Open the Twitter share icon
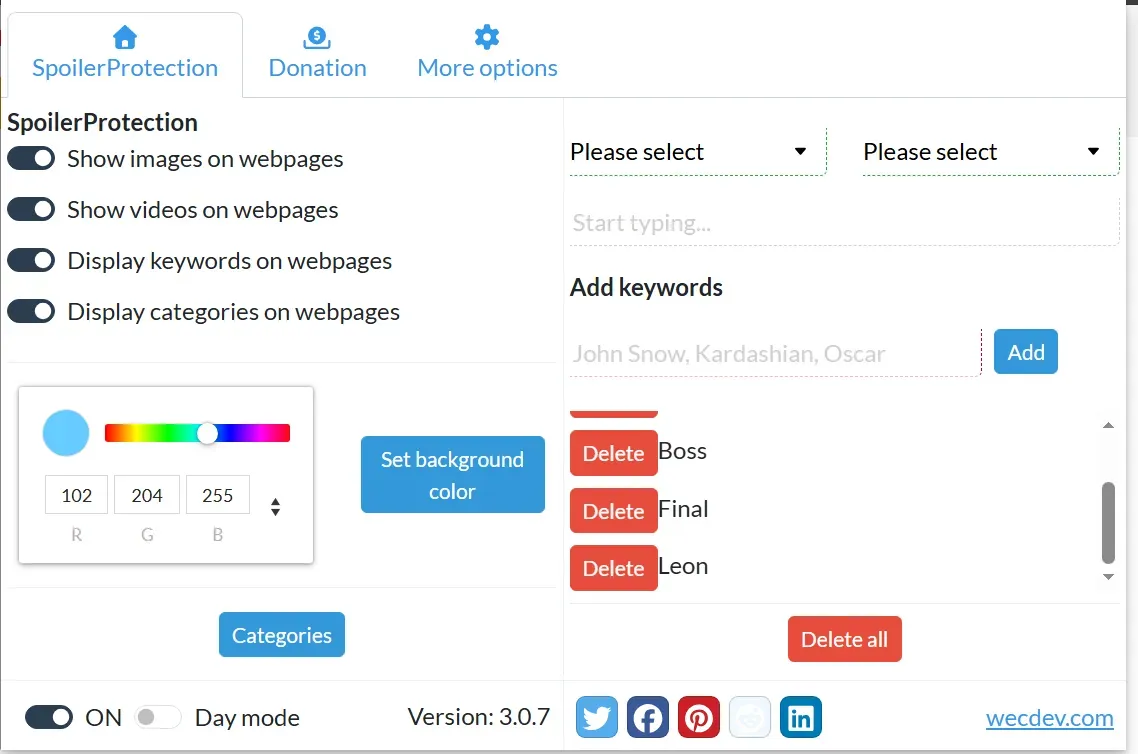 (x=597, y=717)
